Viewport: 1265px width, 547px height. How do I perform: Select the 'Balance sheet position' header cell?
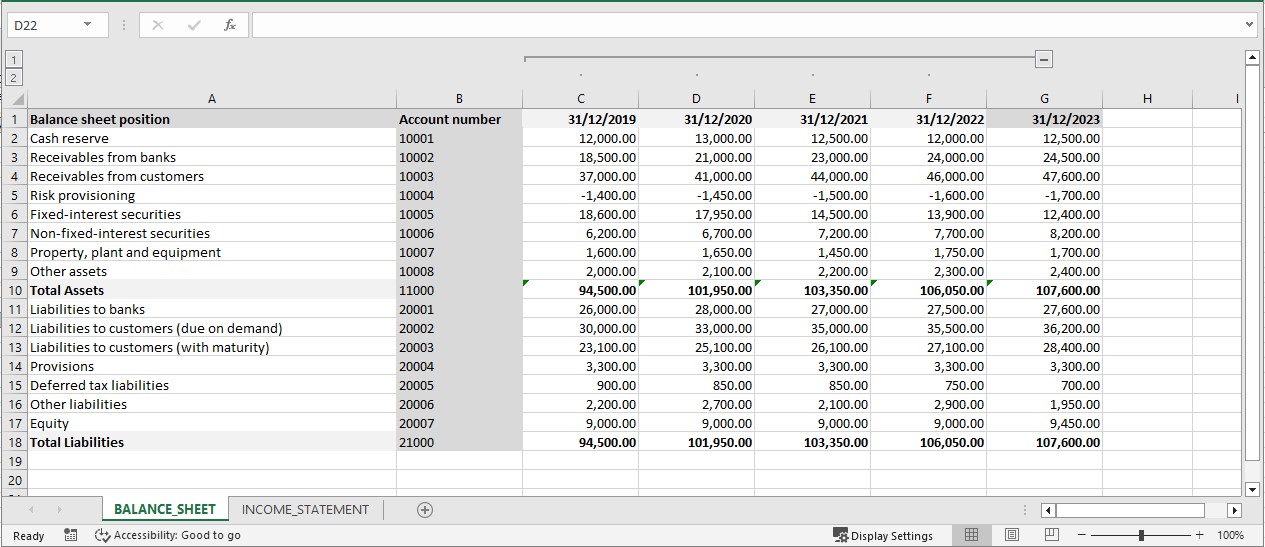pos(212,119)
